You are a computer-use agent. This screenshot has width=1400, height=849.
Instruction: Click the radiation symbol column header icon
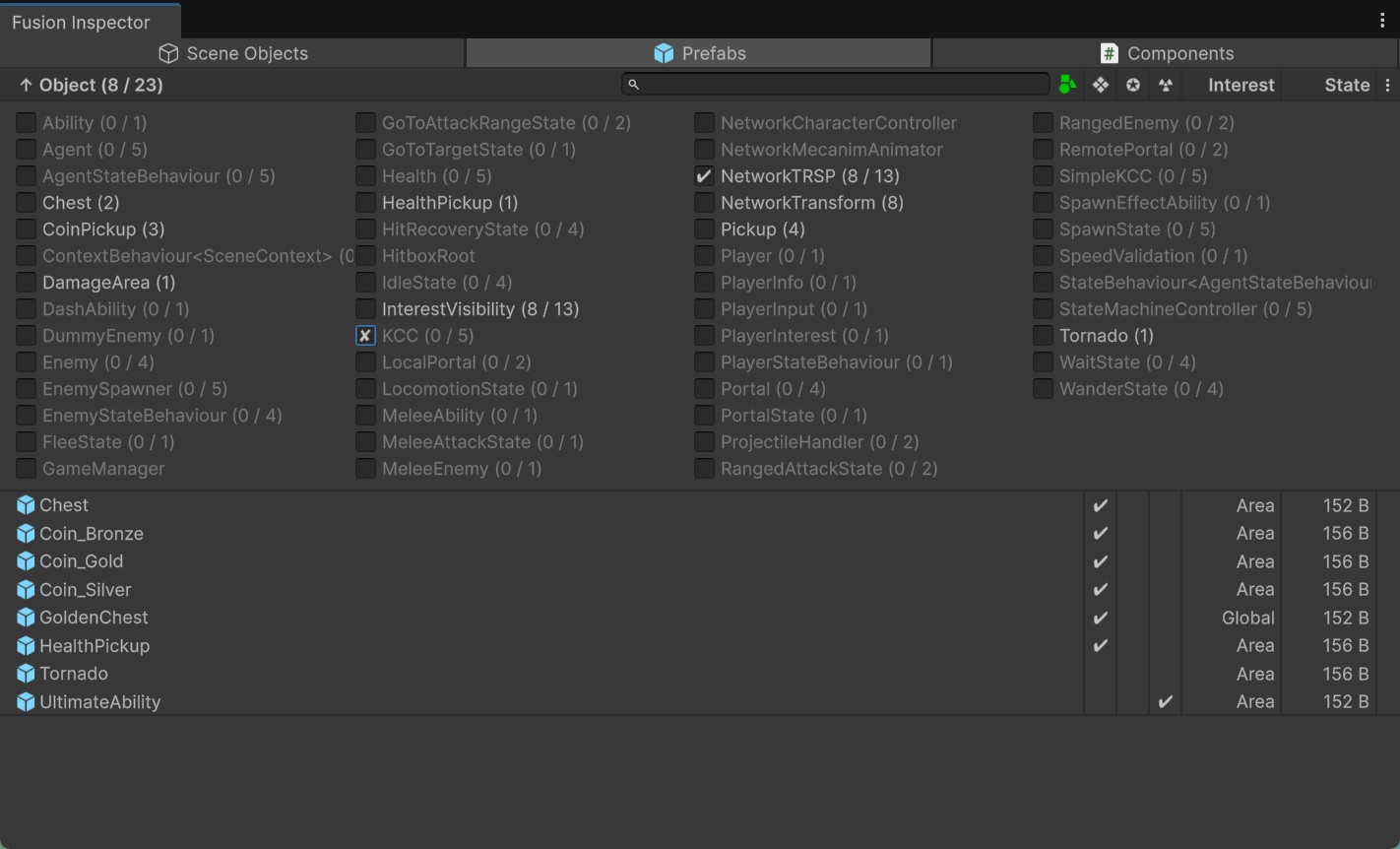click(1166, 85)
